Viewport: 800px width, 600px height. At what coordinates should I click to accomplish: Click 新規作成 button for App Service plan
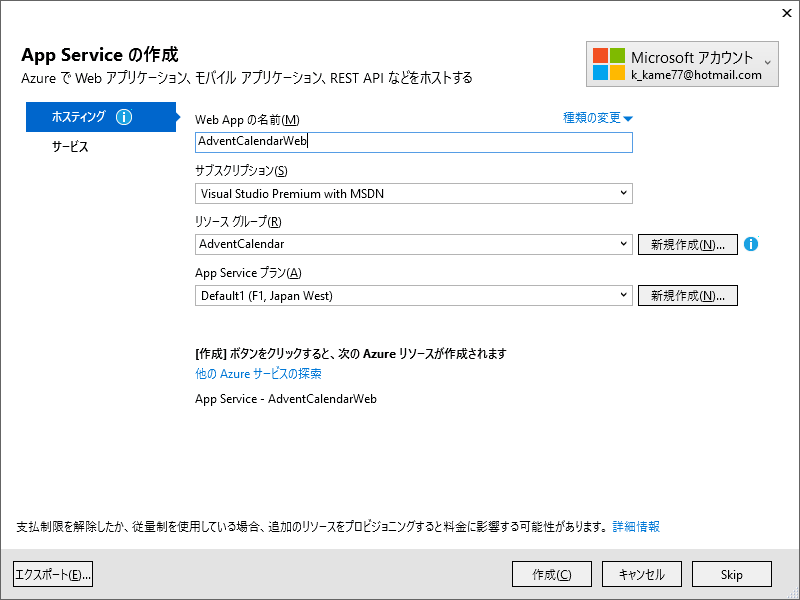[688, 295]
